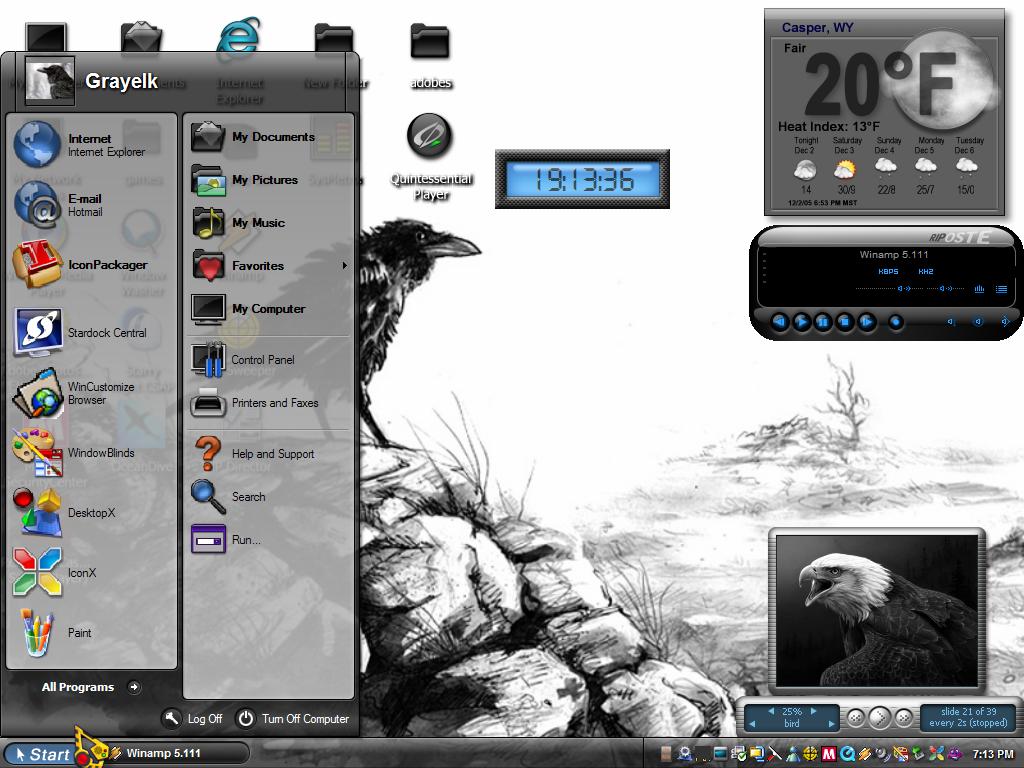Open My Music
The image size is (1024, 768).
[268, 223]
